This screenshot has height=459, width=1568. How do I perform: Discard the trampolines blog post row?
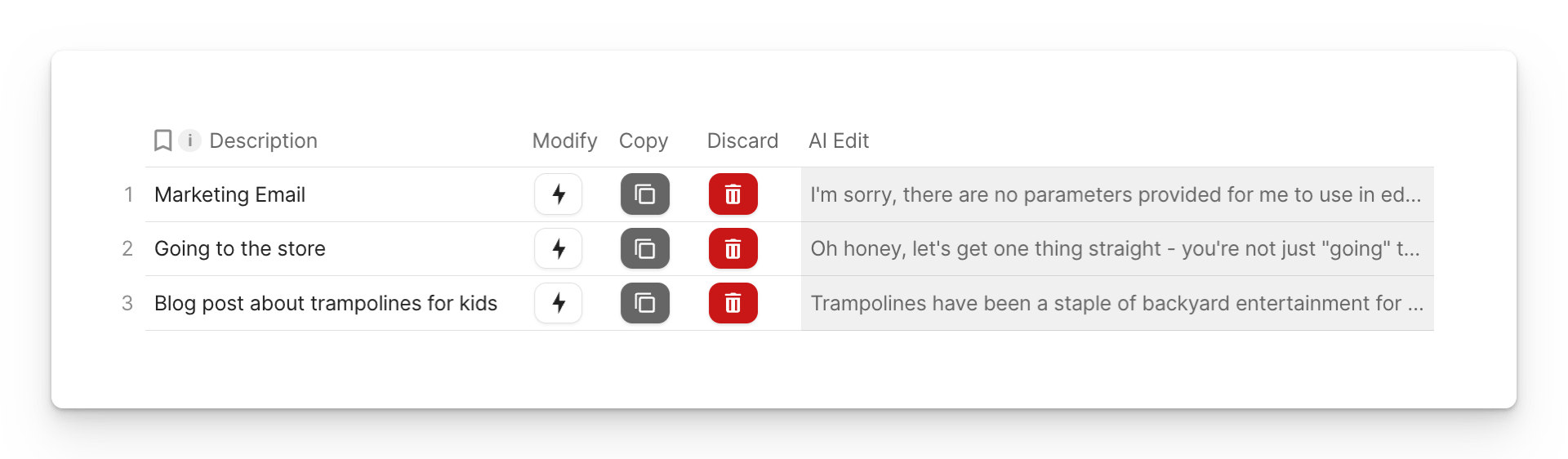(x=733, y=303)
